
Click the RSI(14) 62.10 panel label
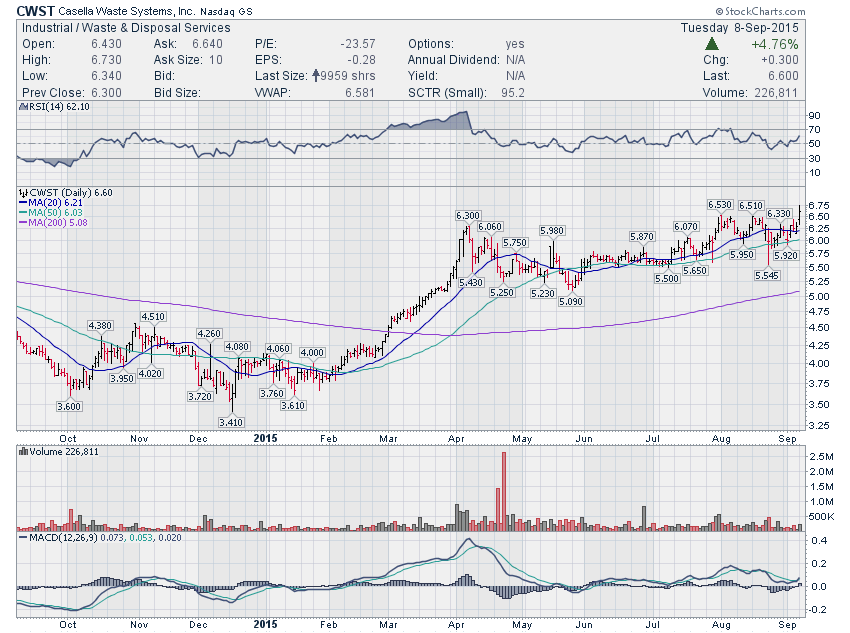[x=59, y=107]
